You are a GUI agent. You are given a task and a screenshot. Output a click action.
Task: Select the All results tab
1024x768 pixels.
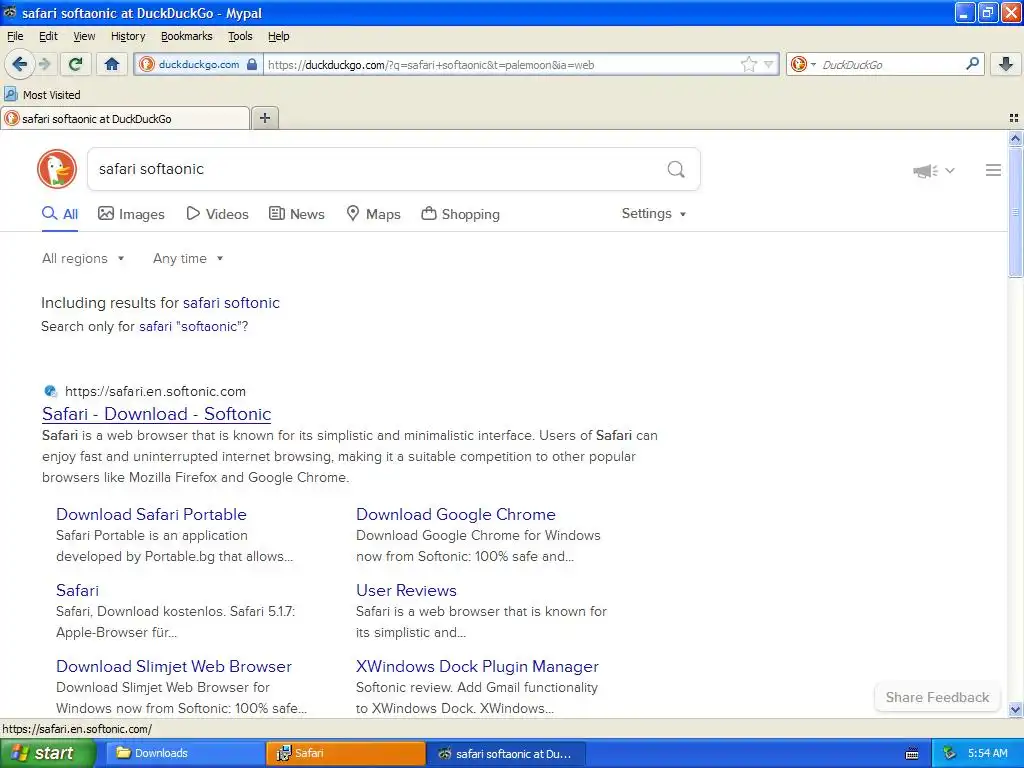[60, 214]
